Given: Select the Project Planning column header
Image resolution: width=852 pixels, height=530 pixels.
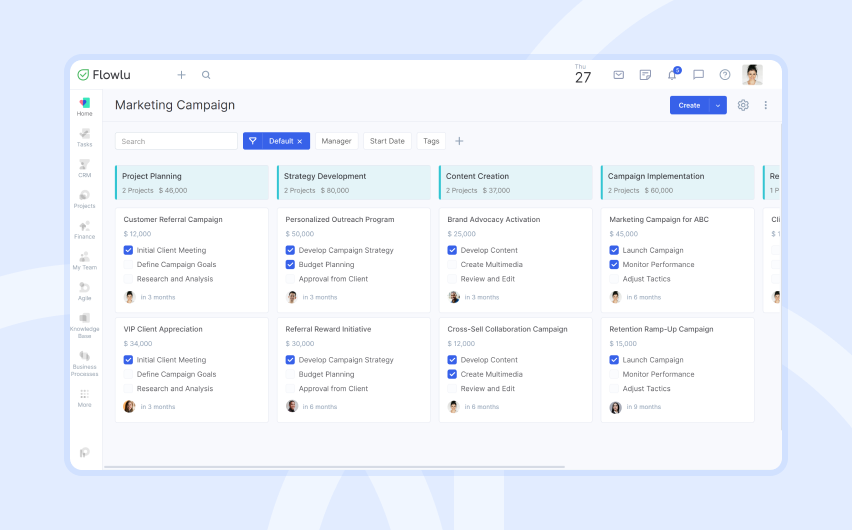Looking at the screenshot, I should coord(192,183).
